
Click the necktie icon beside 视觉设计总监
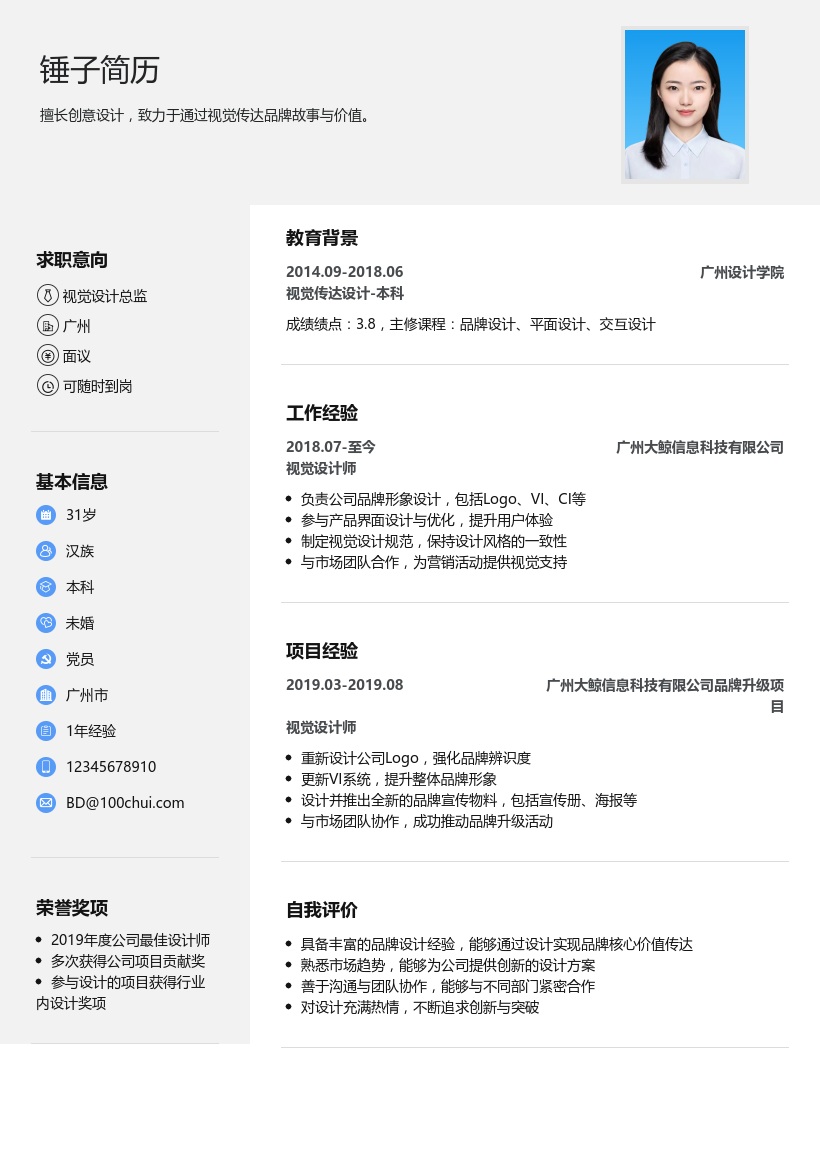tap(48, 295)
